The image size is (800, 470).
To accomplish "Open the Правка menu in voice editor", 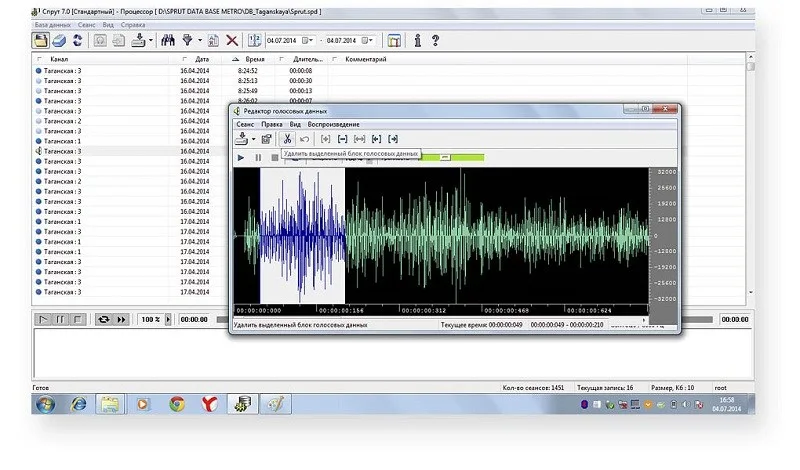I will pyautogui.click(x=271, y=124).
